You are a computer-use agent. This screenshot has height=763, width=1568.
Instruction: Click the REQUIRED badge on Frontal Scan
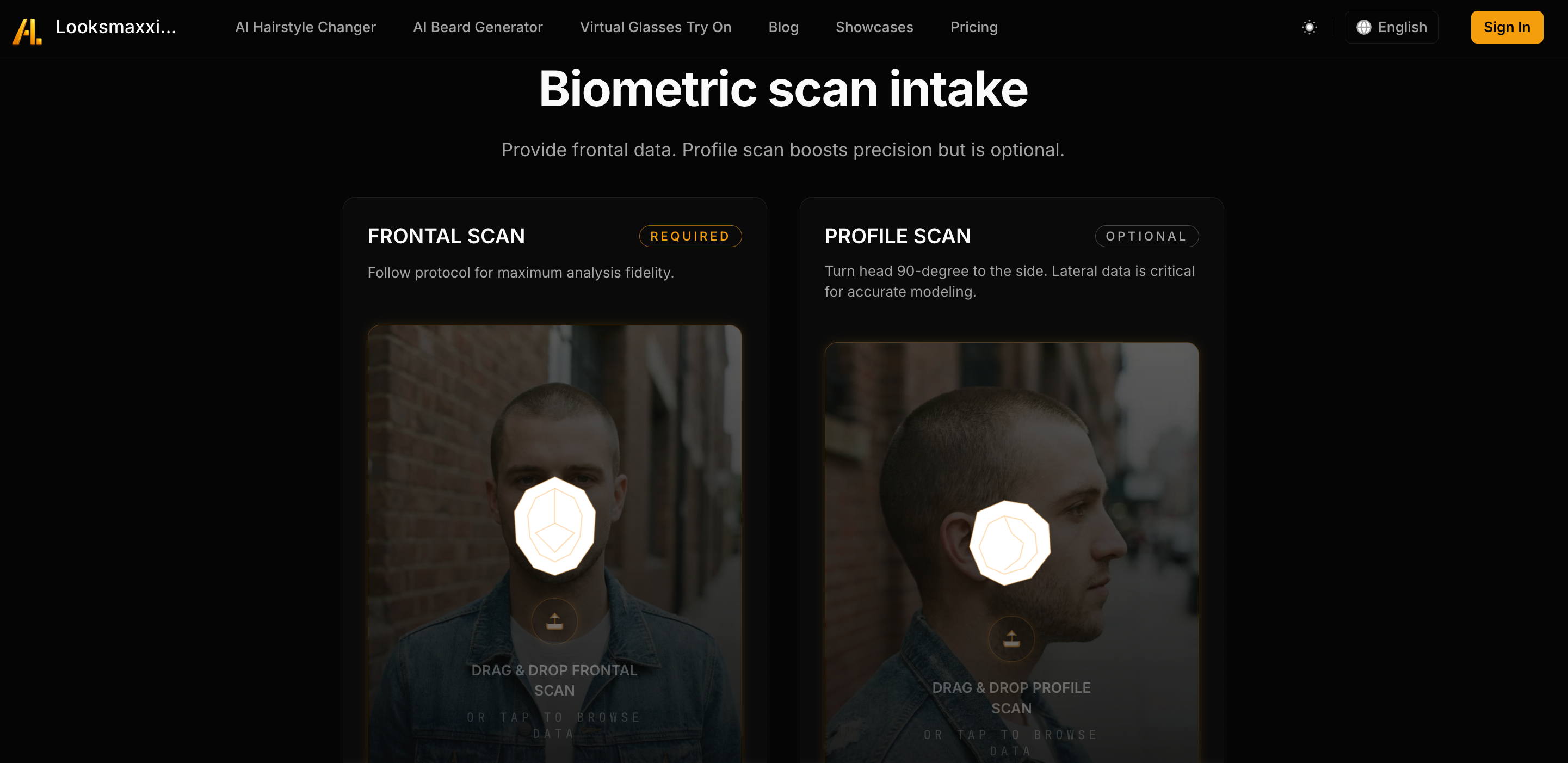pyautogui.click(x=690, y=236)
